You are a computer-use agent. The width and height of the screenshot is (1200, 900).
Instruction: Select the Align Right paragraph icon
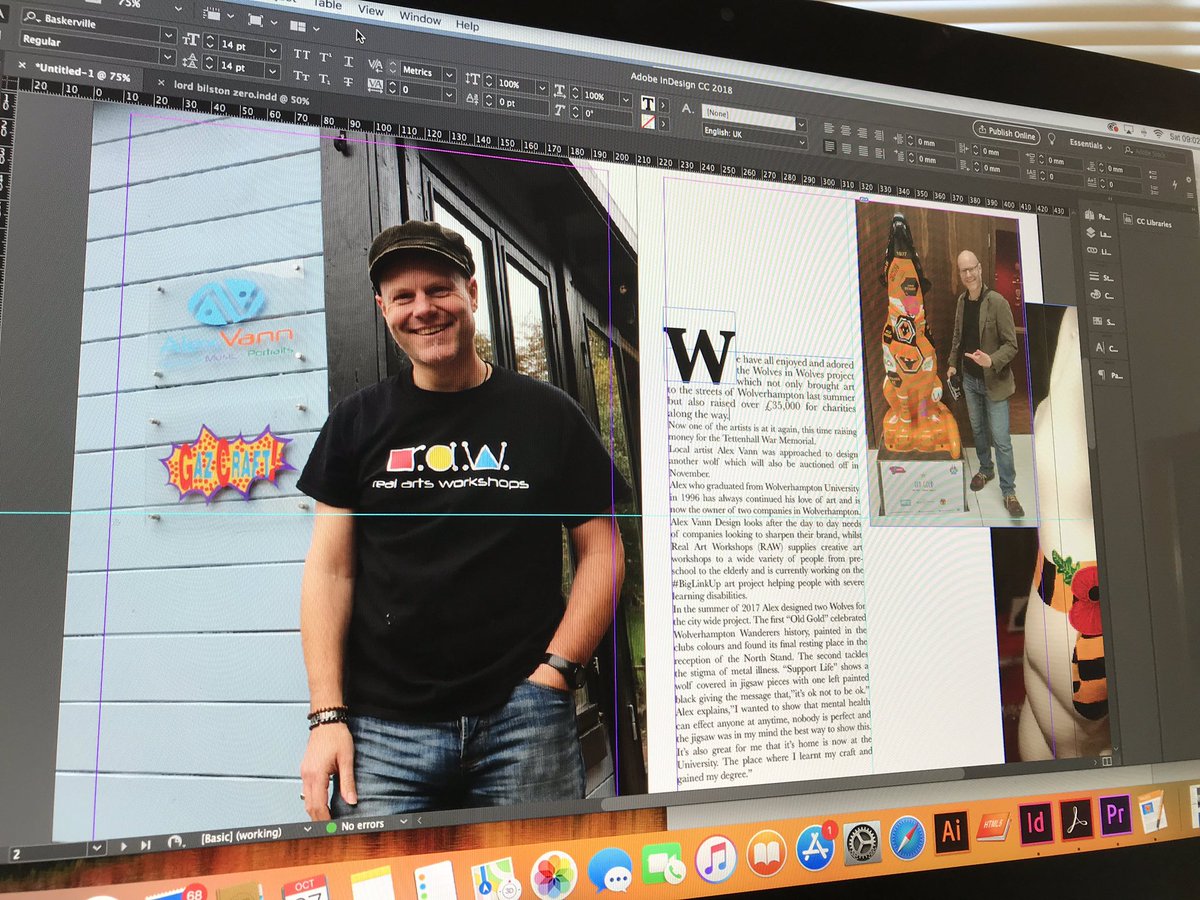coord(862,133)
